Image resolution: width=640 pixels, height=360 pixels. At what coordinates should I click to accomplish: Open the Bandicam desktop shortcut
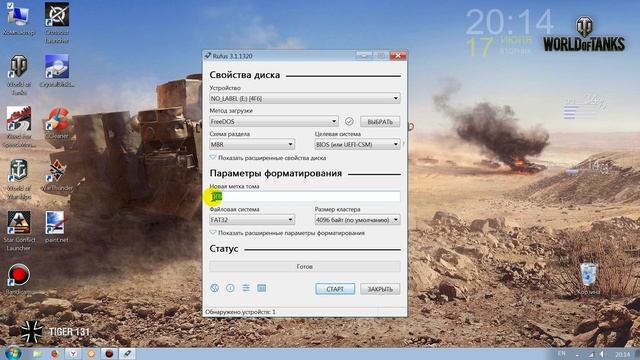tap(18, 279)
